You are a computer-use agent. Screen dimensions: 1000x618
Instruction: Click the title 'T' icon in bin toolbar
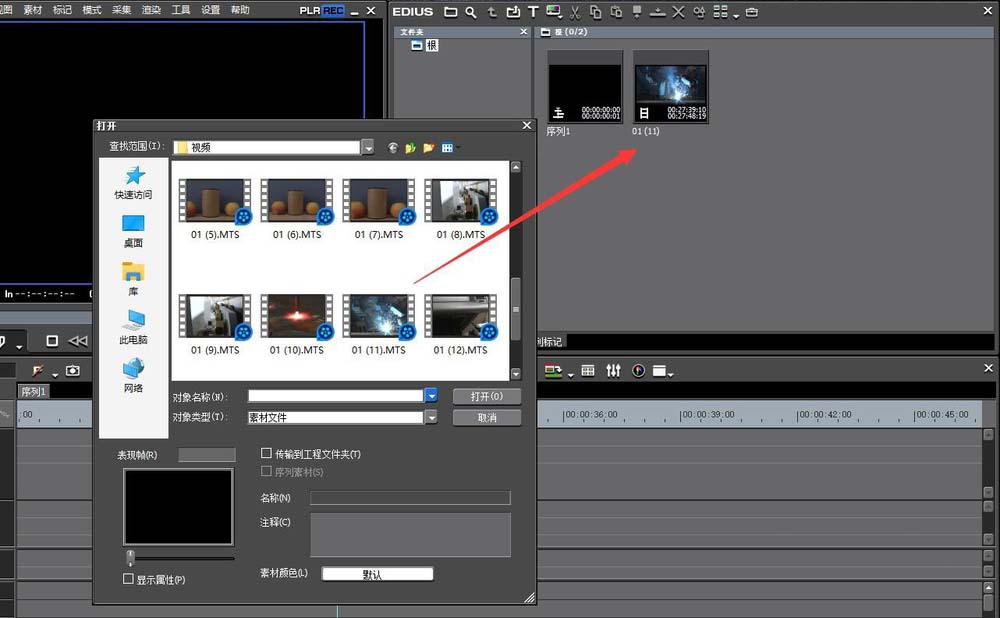pos(533,12)
